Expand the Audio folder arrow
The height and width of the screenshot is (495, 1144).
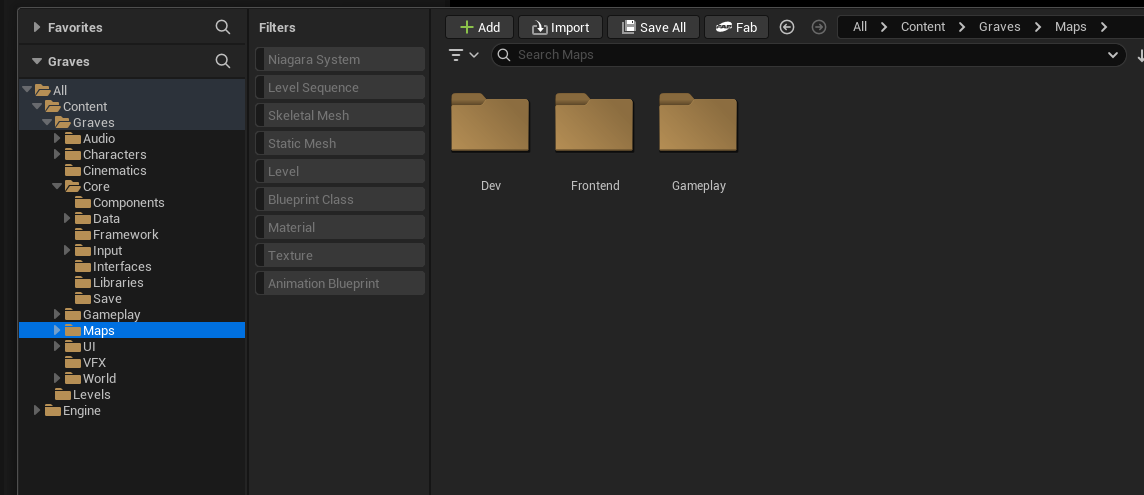click(x=58, y=138)
